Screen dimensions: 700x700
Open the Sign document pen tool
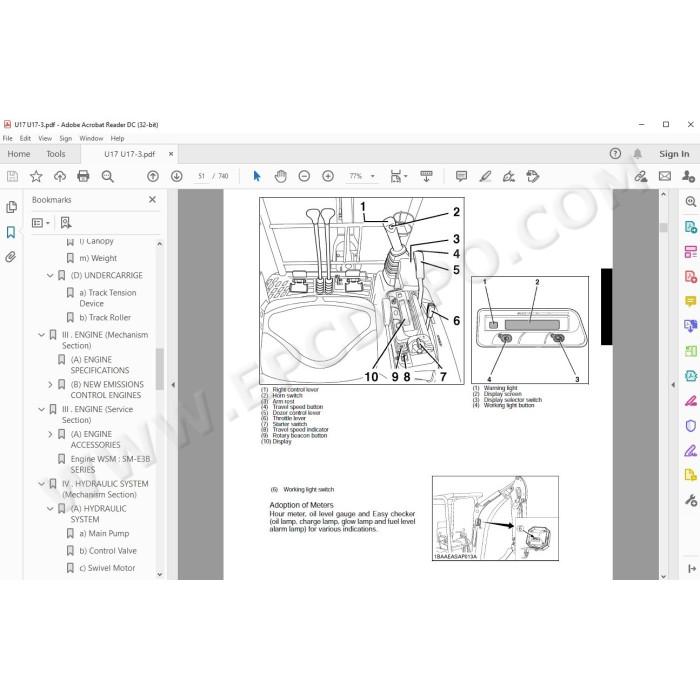pyautogui.click(x=508, y=176)
